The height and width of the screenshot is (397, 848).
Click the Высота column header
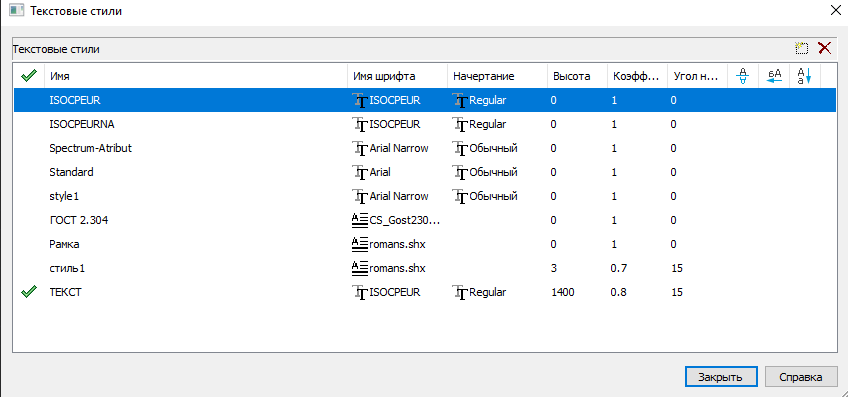577,76
